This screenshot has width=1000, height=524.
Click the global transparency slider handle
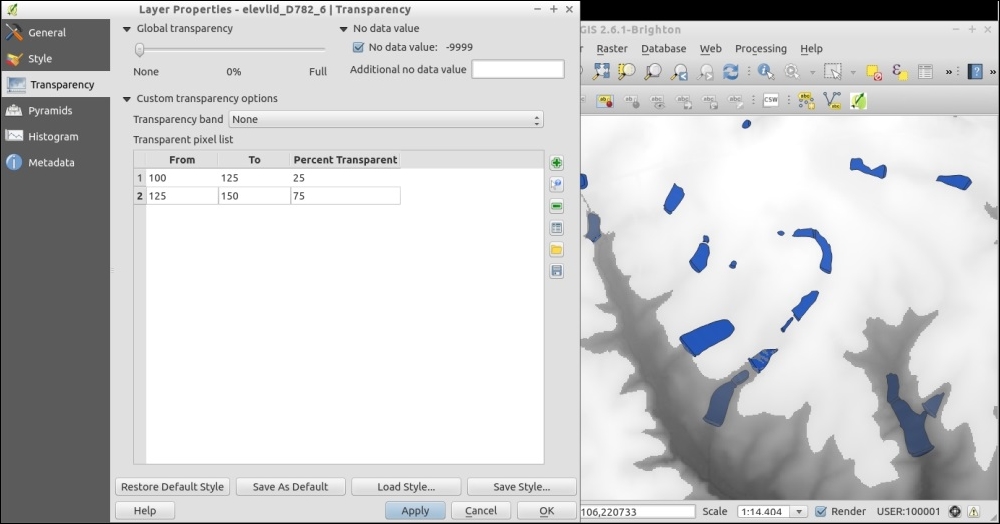click(x=139, y=50)
